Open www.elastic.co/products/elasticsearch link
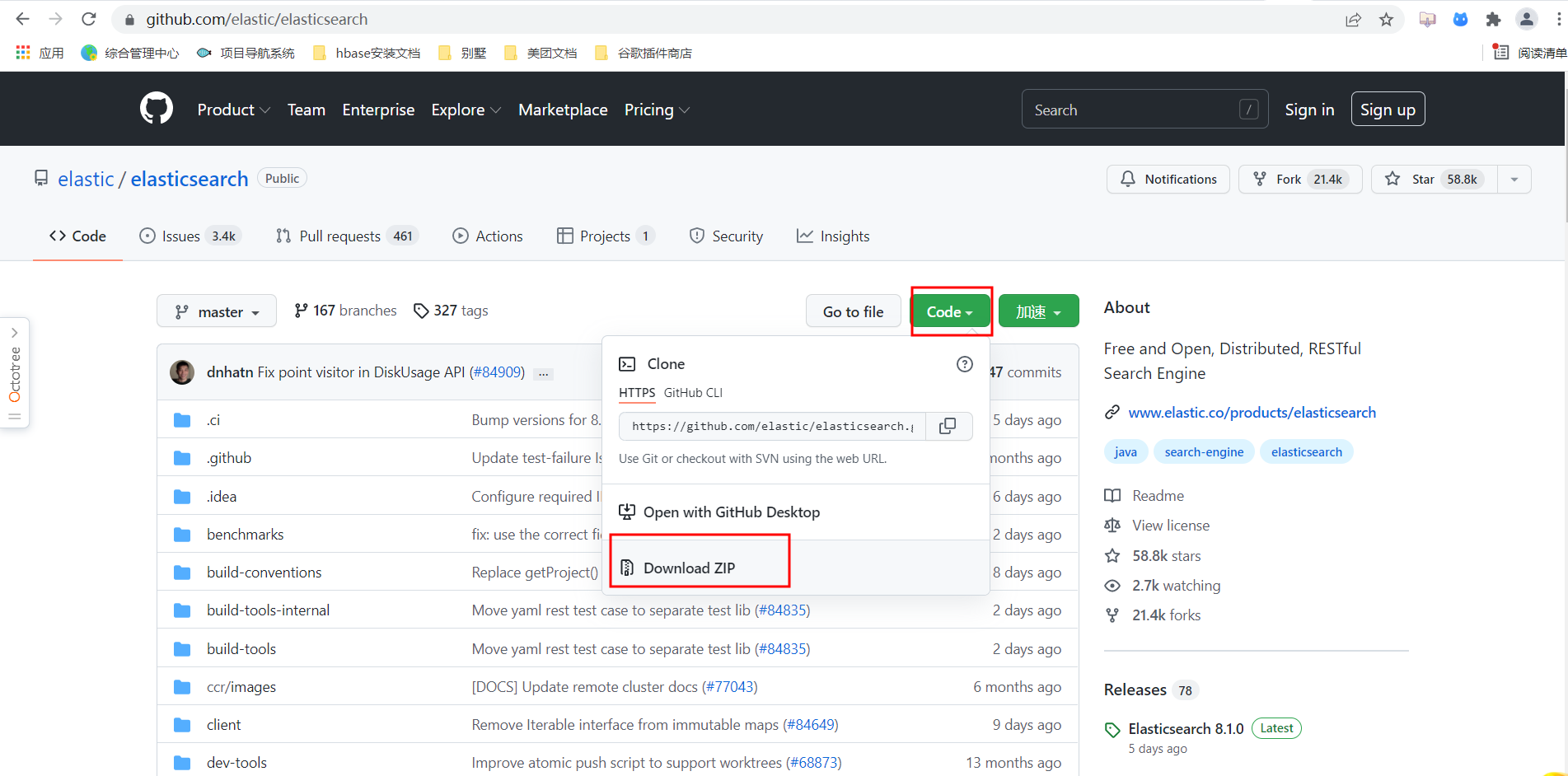 1252,413
